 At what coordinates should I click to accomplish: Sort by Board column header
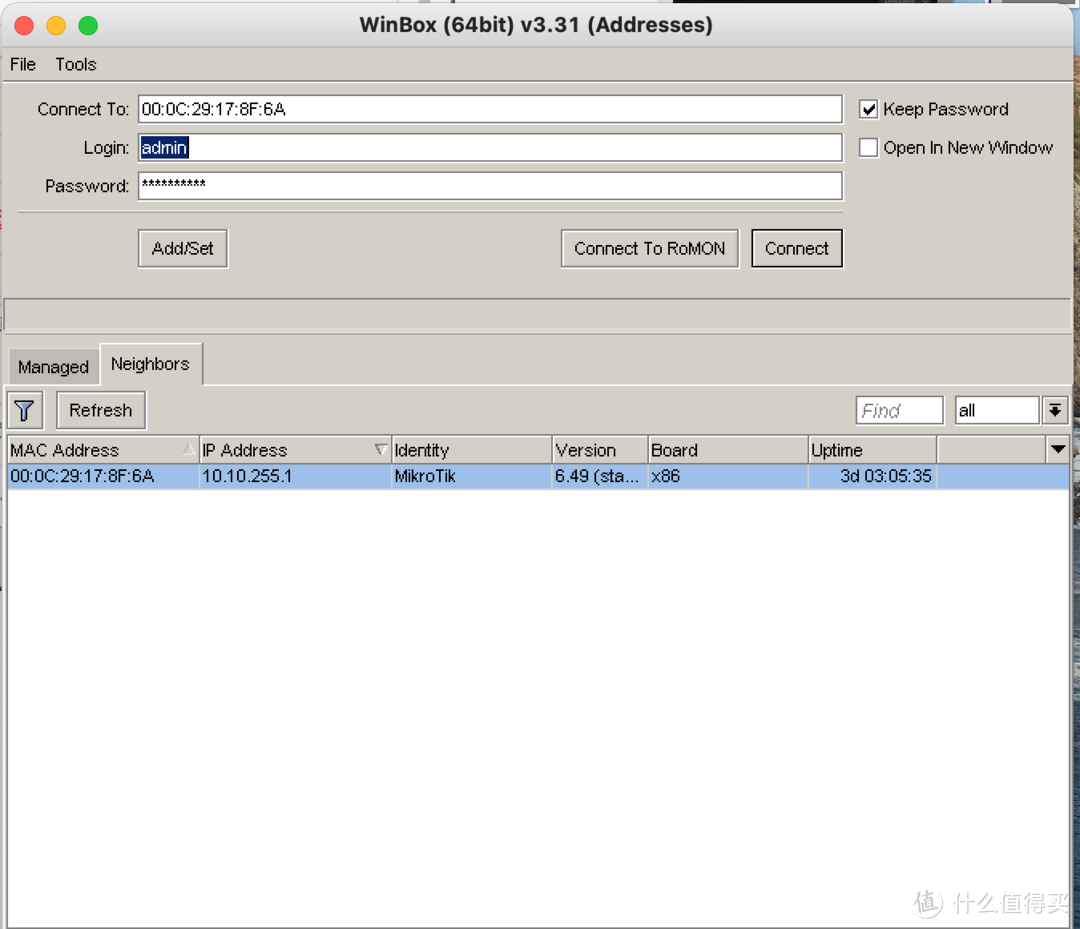728,450
